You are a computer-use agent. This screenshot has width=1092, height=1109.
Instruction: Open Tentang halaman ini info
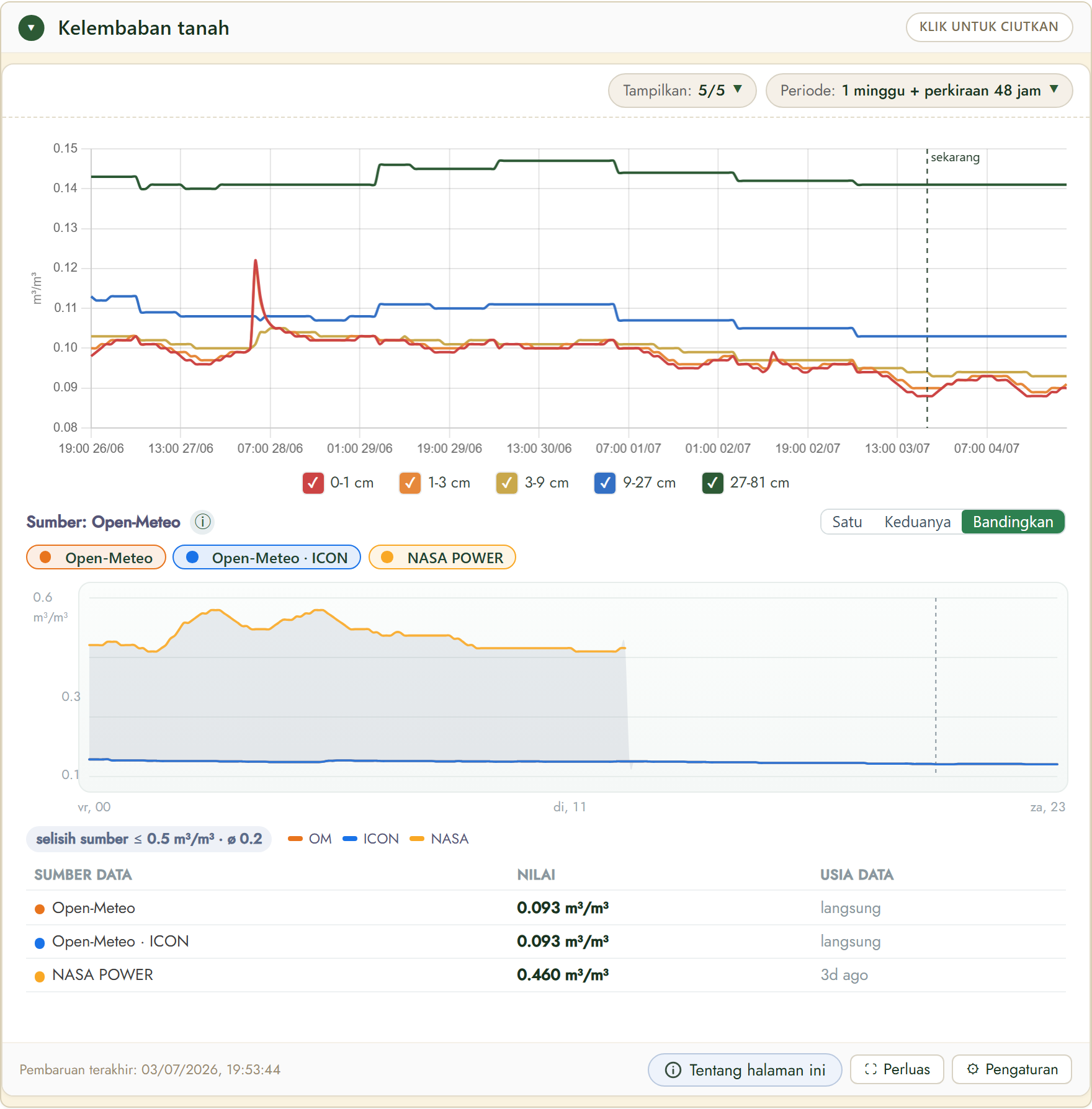[x=745, y=1070]
